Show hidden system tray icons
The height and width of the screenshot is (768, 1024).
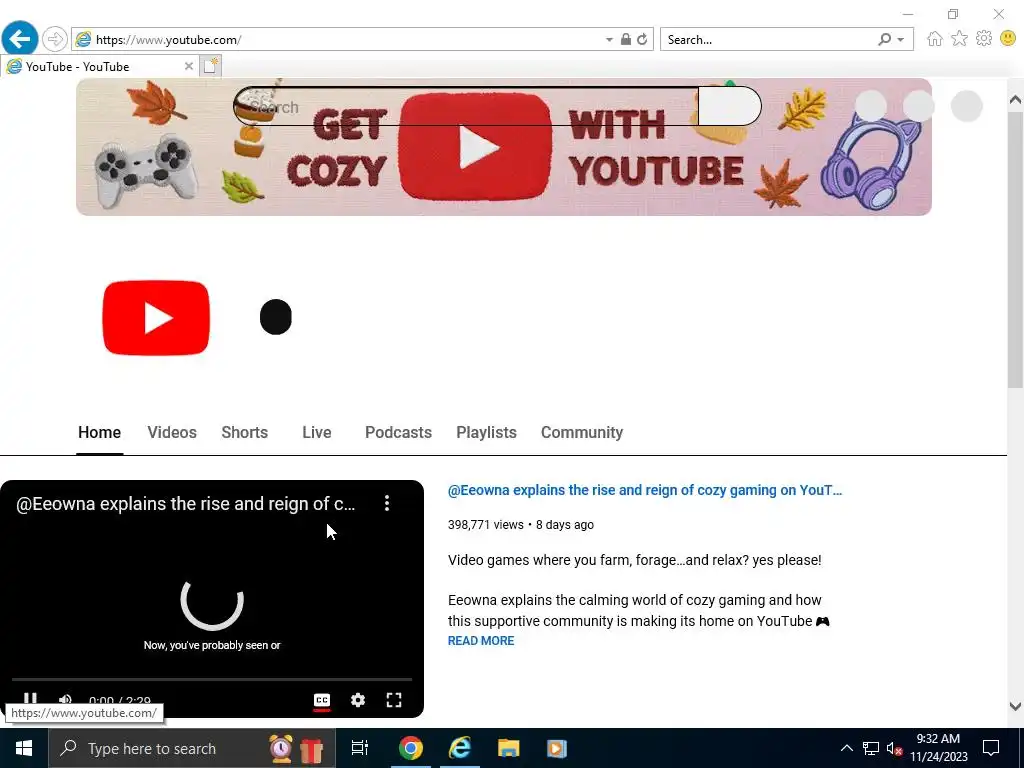(x=846, y=748)
